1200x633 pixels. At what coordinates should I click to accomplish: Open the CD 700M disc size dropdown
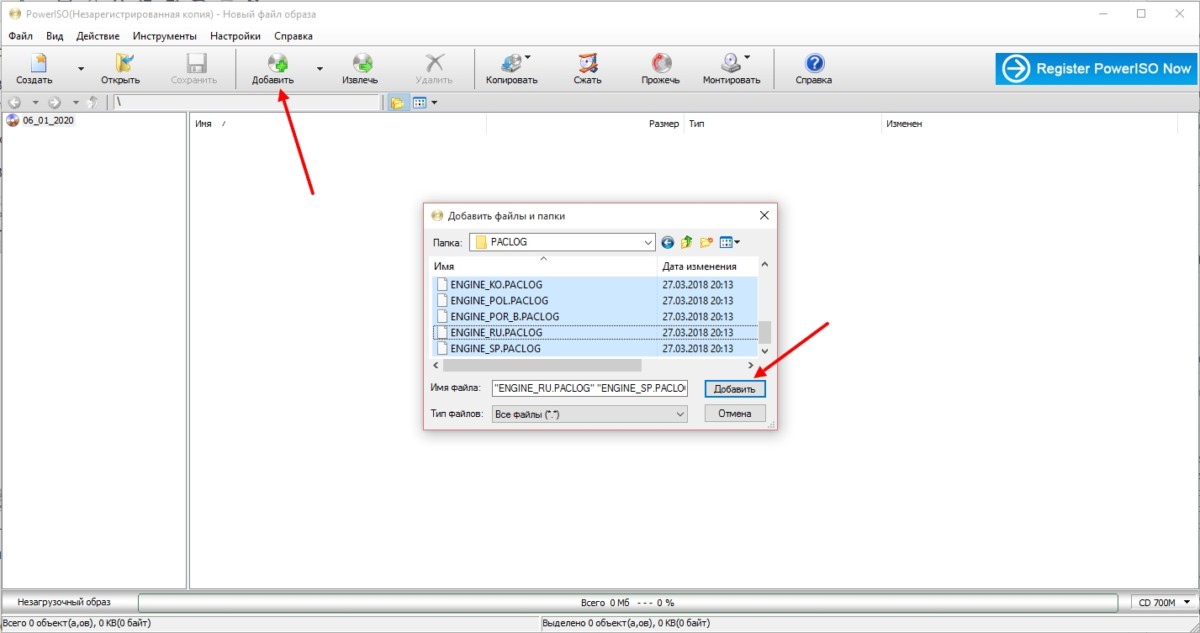point(1185,602)
